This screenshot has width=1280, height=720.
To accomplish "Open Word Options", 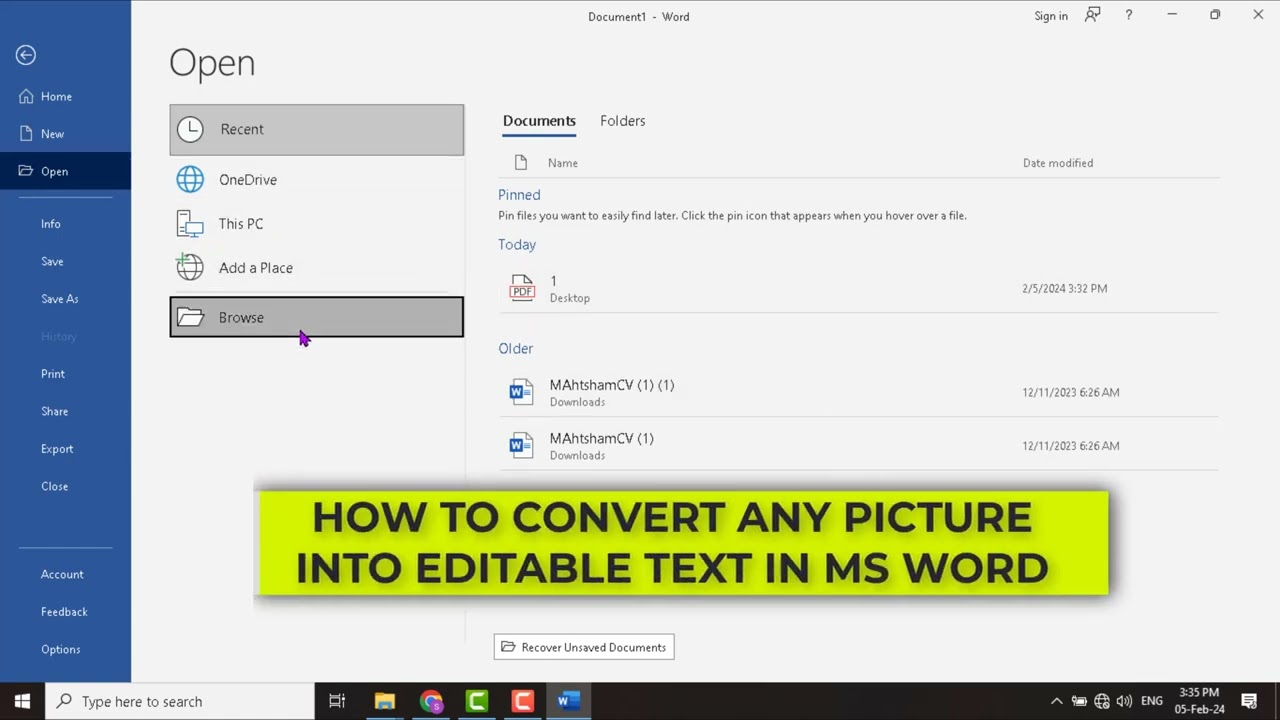I will (x=65, y=649).
